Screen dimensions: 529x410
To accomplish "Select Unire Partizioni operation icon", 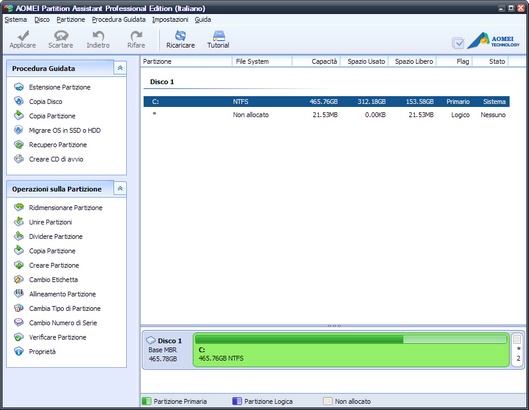I will pyautogui.click(x=19, y=222).
